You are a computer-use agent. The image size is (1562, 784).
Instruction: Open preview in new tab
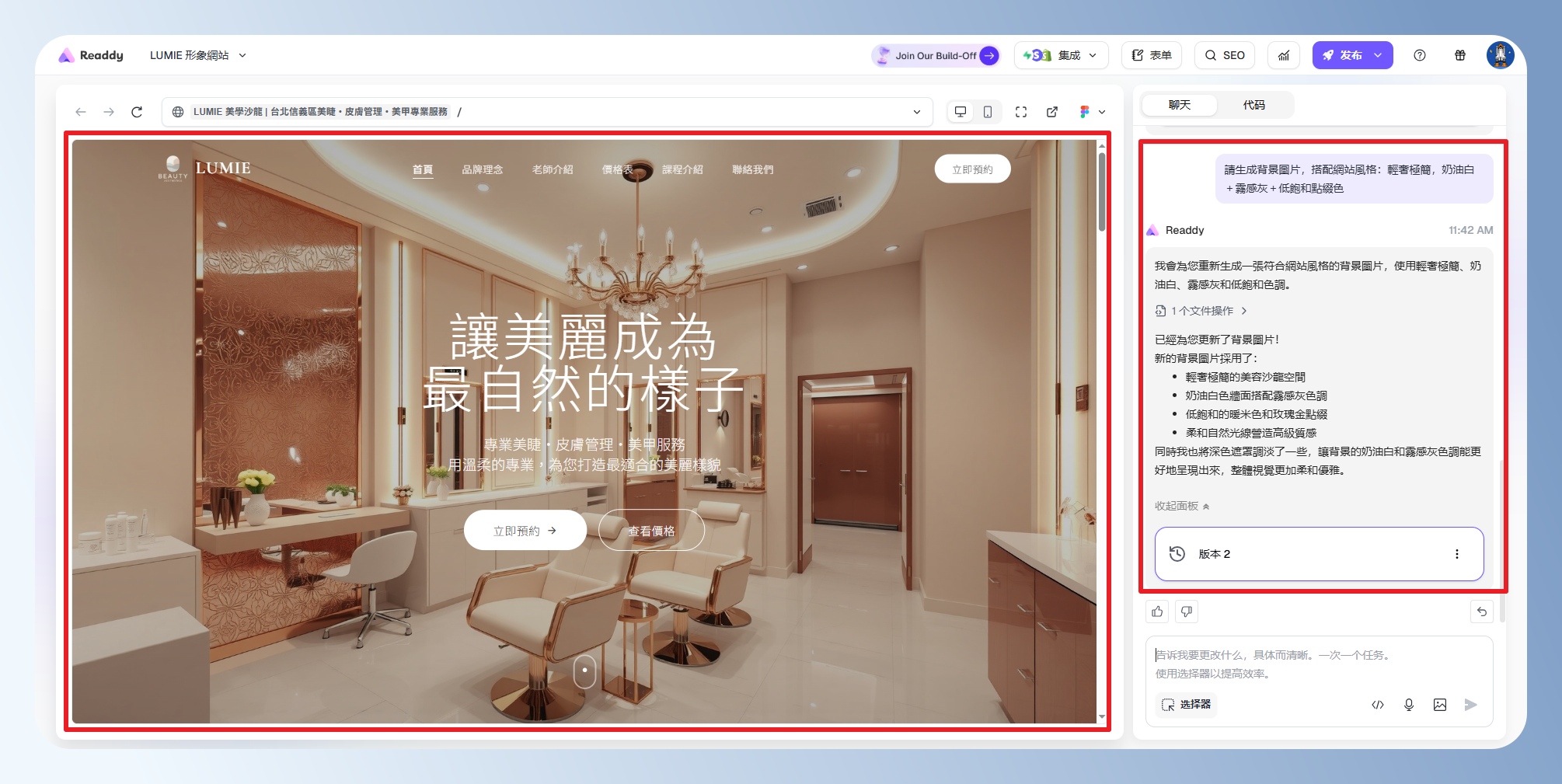pos(1052,112)
